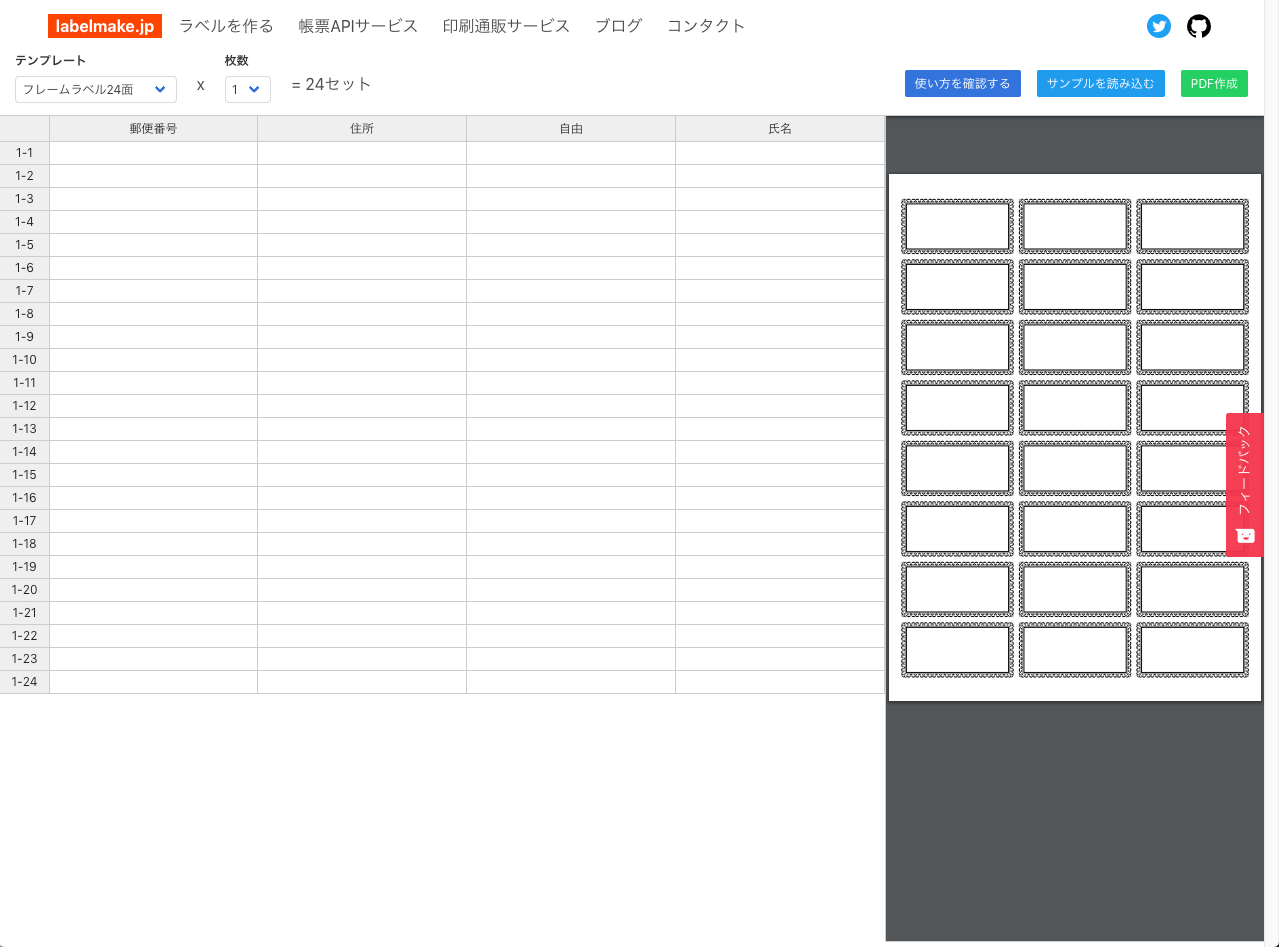Select ラベルを作る in the navigation menu
The image size is (1279, 947).
pyautogui.click(x=226, y=26)
